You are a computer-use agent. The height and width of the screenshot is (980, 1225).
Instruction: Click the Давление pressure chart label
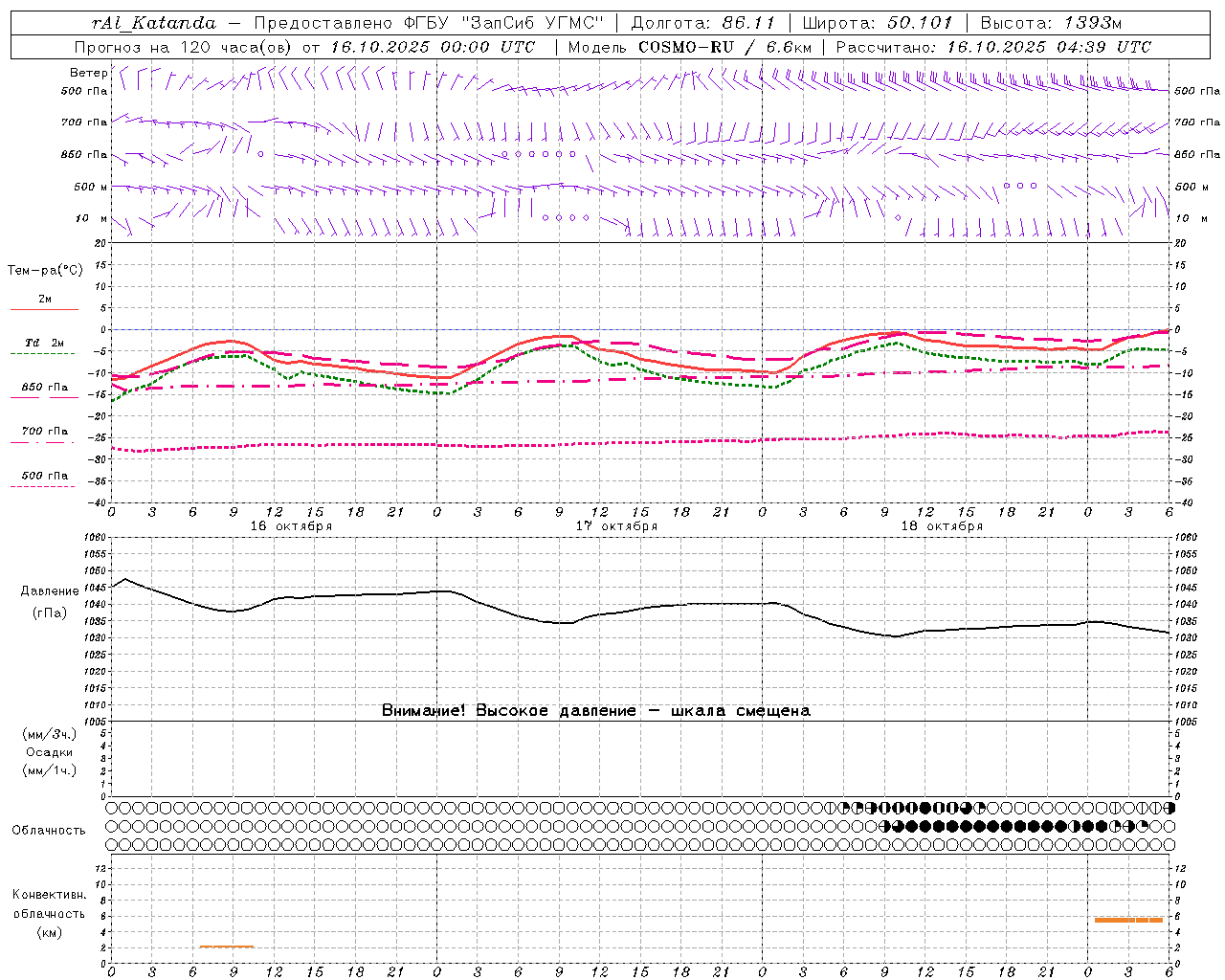coord(50,591)
